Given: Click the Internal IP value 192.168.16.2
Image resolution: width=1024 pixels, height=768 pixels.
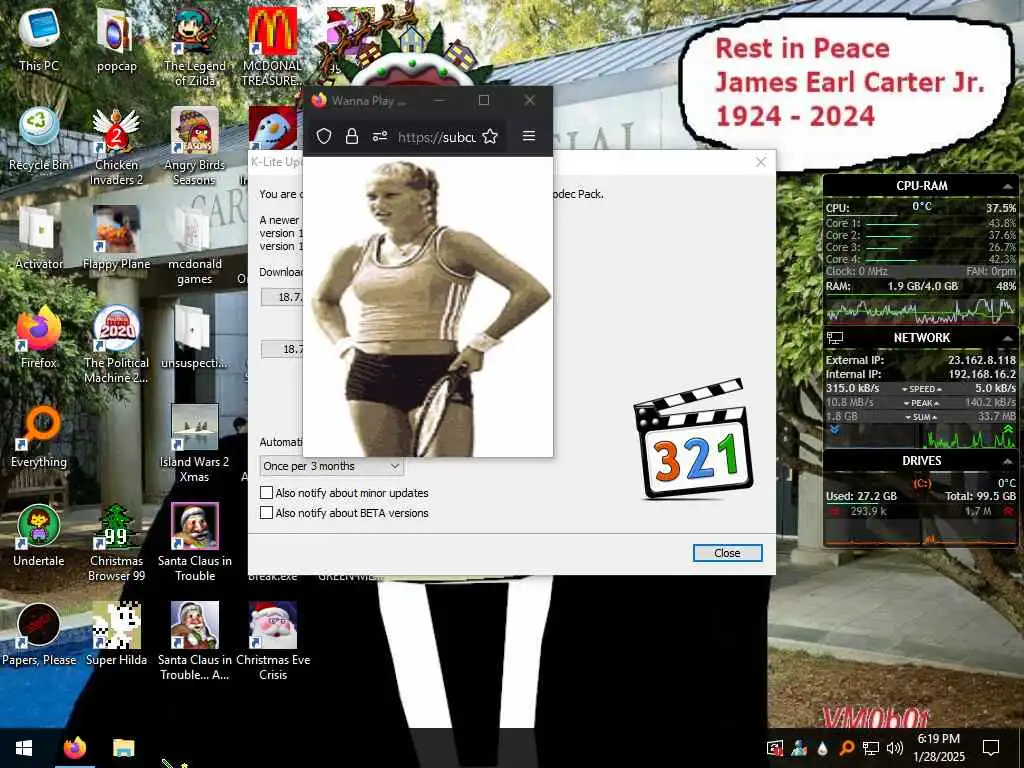Looking at the screenshot, I should tap(982, 374).
